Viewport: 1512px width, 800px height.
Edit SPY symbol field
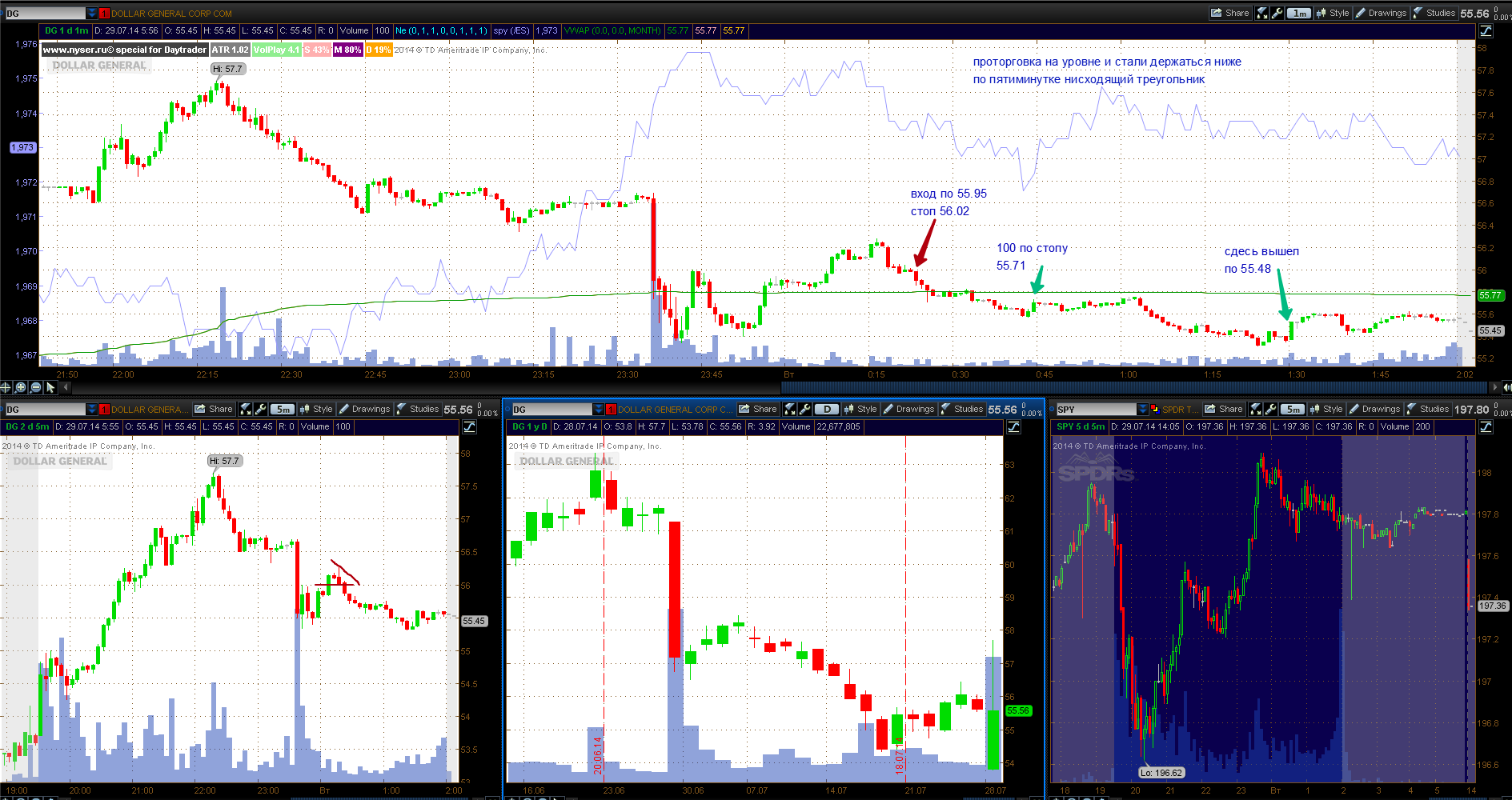tap(1097, 409)
